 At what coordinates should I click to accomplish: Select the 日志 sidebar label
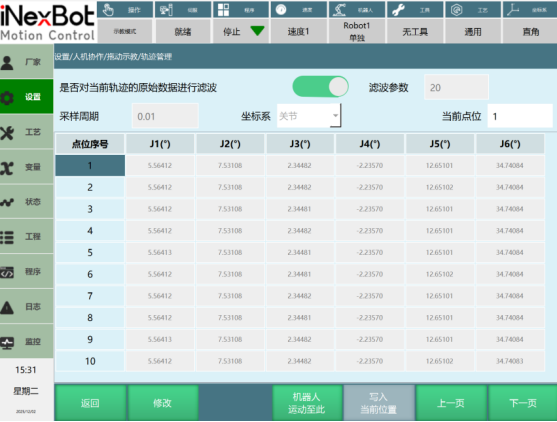33,307
